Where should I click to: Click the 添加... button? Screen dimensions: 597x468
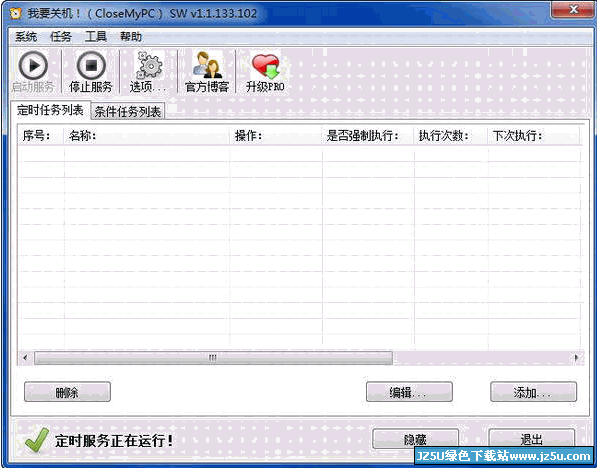pyautogui.click(x=533, y=392)
